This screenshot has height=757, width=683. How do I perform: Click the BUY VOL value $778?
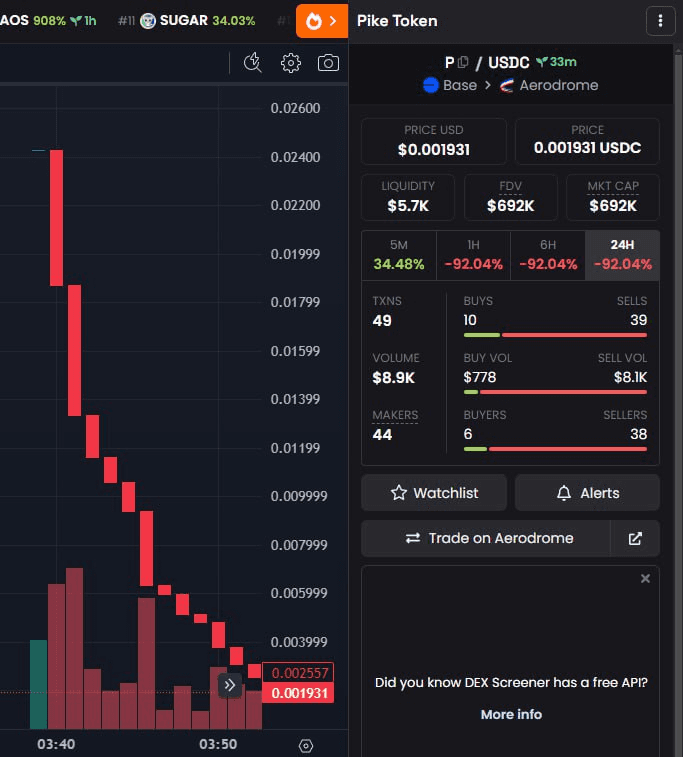(480, 377)
